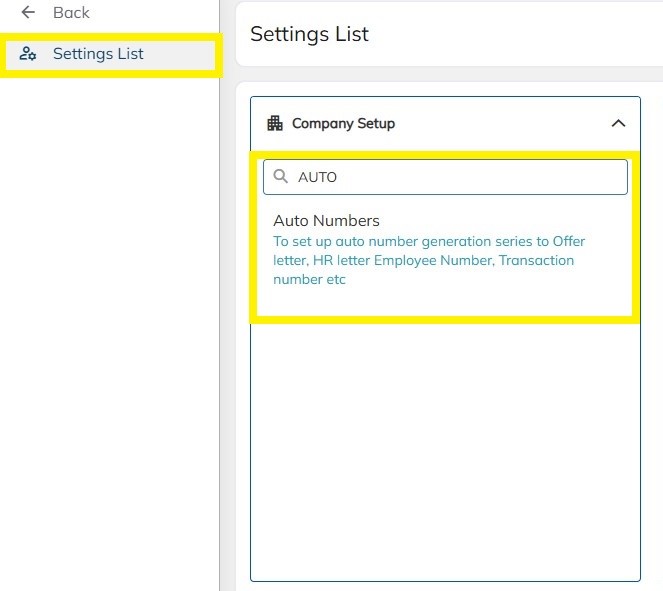Open the Auto Numbers setting

pyautogui.click(x=326, y=221)
